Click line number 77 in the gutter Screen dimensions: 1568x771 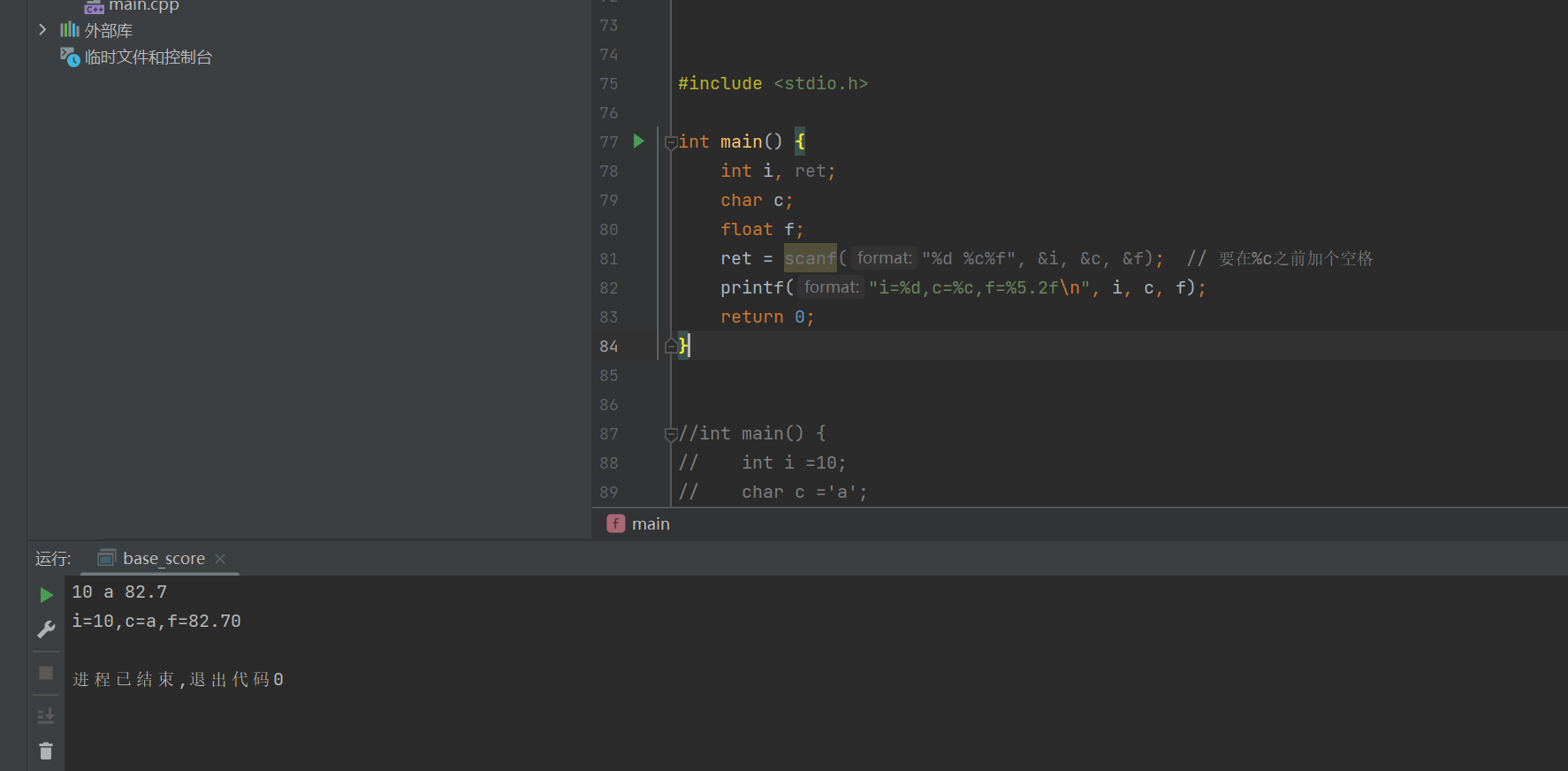[609, 142]
